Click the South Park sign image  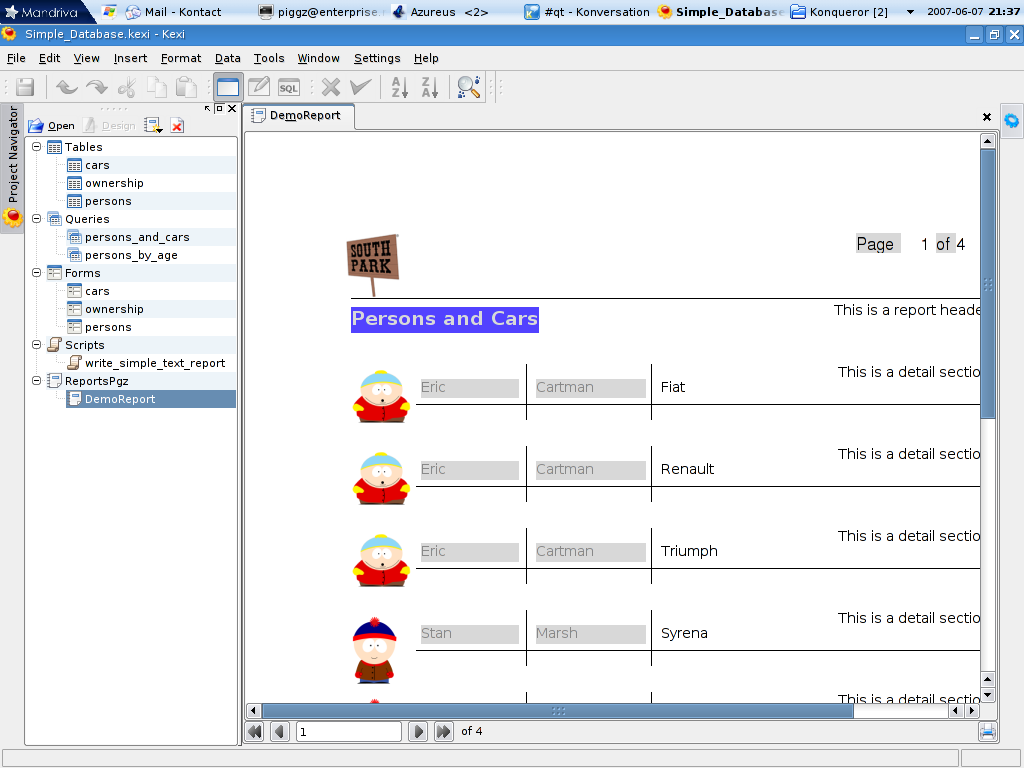pyautogui.click(x=372, y=264)
